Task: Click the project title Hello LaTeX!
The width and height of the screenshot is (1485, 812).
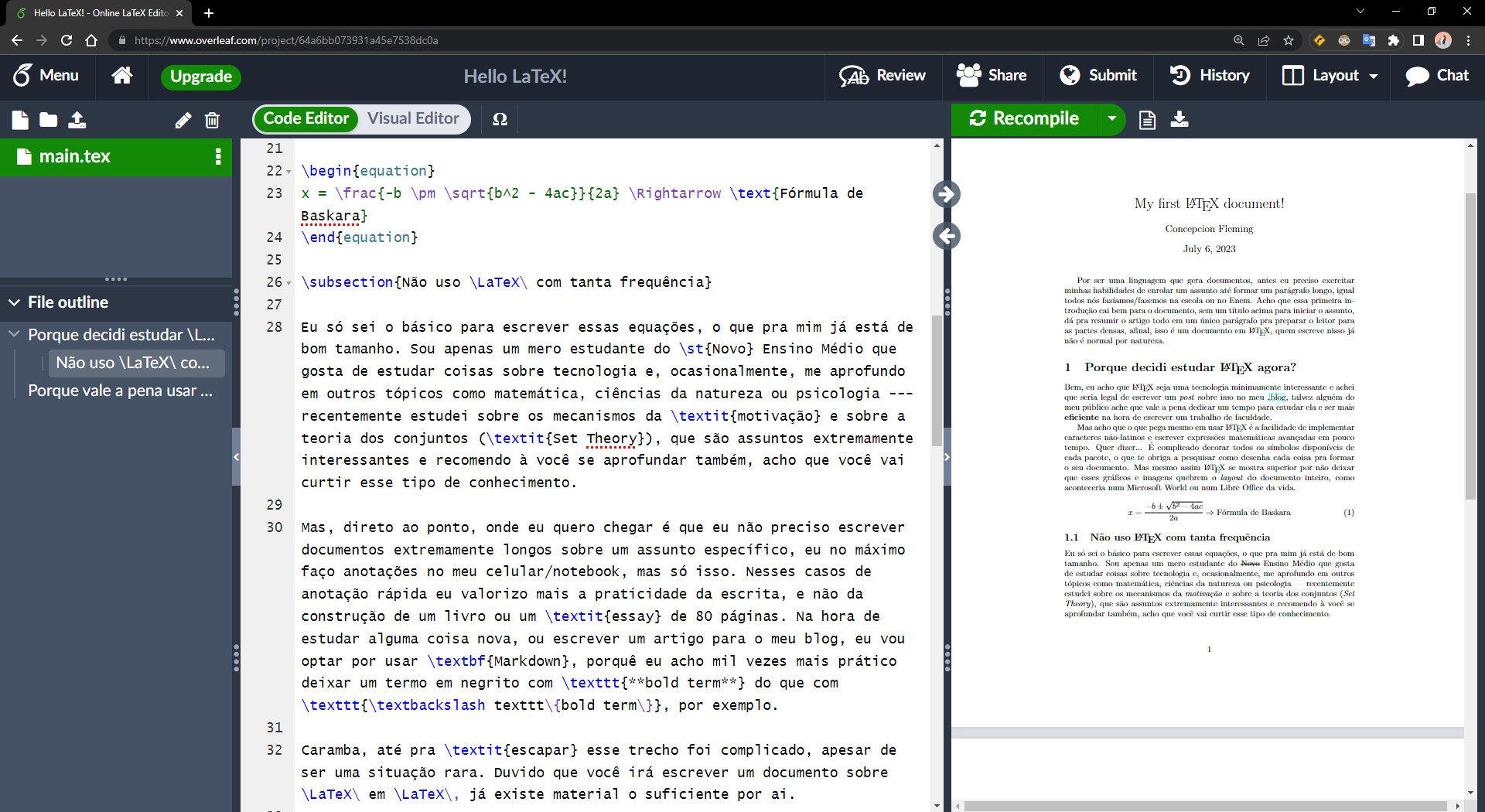Action: (x=515, y=77)
